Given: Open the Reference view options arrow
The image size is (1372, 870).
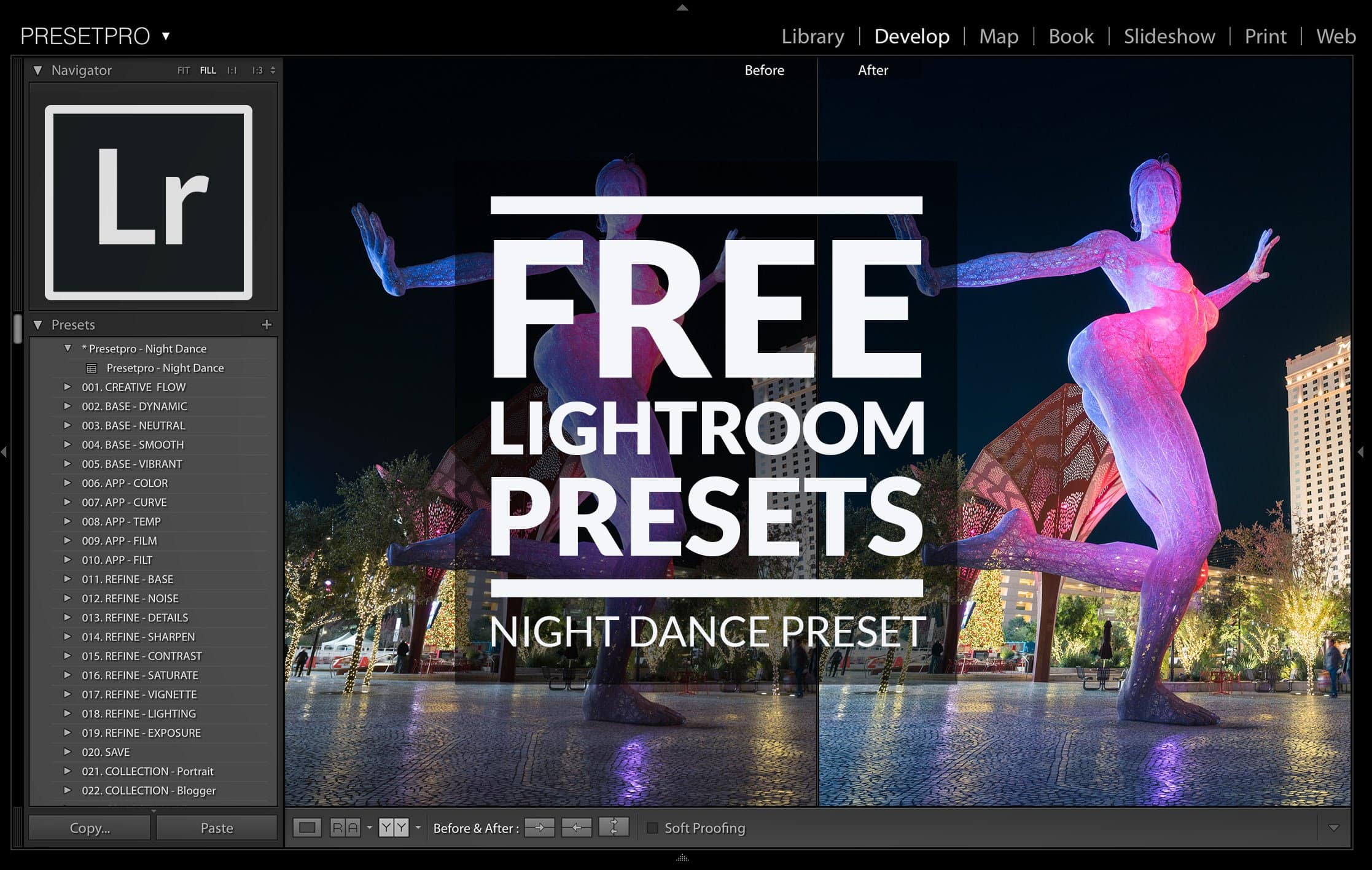Looking at the screenshot, I should click(369, 828).
